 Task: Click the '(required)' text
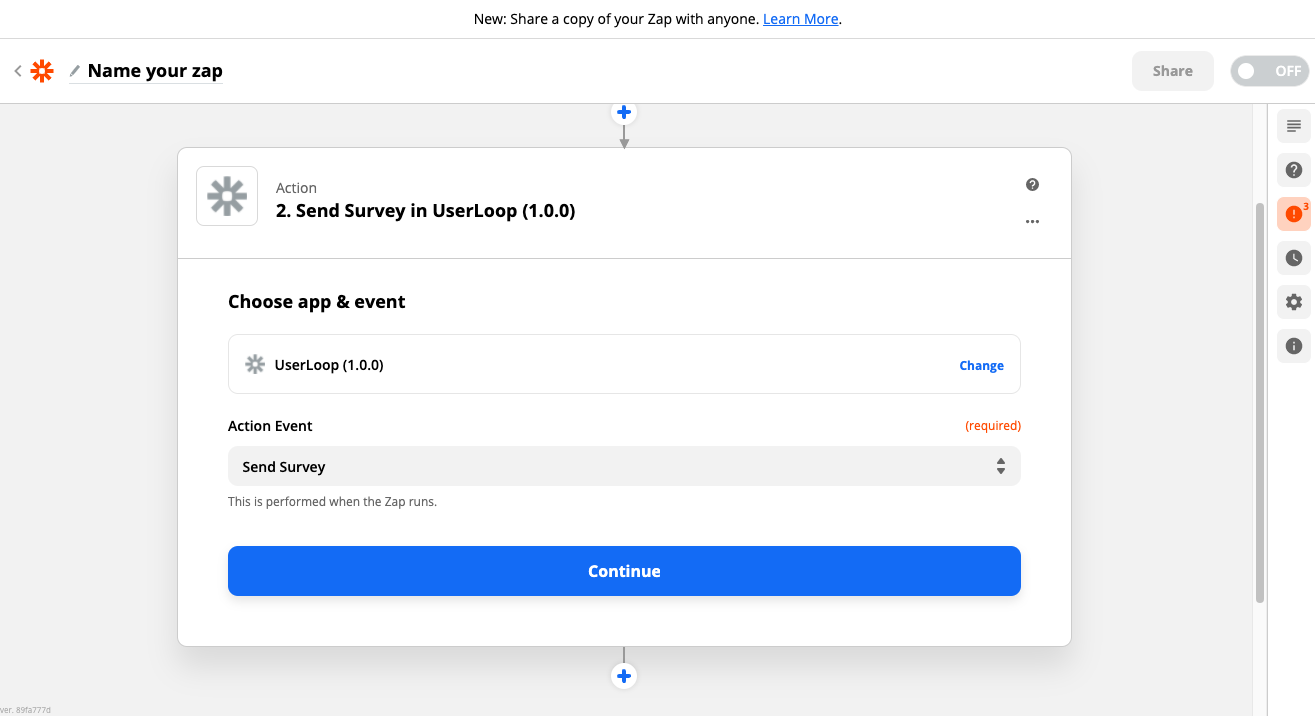(993, 426)
